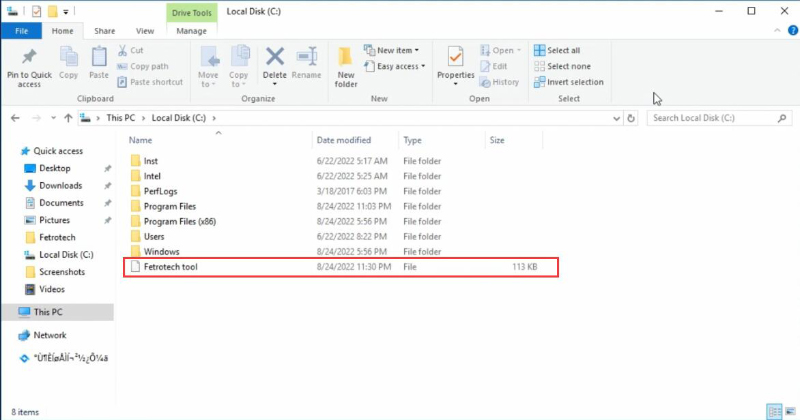Screen dimensions: 800x420
Task: Click the Edit ribbon command
Action: (493, 66)
